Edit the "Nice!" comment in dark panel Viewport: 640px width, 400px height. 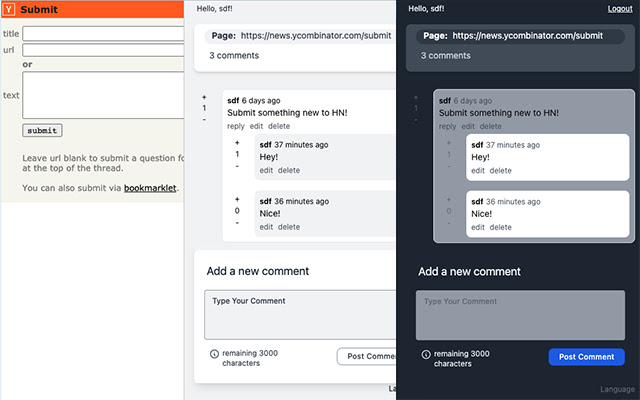(x=478, y=227)
